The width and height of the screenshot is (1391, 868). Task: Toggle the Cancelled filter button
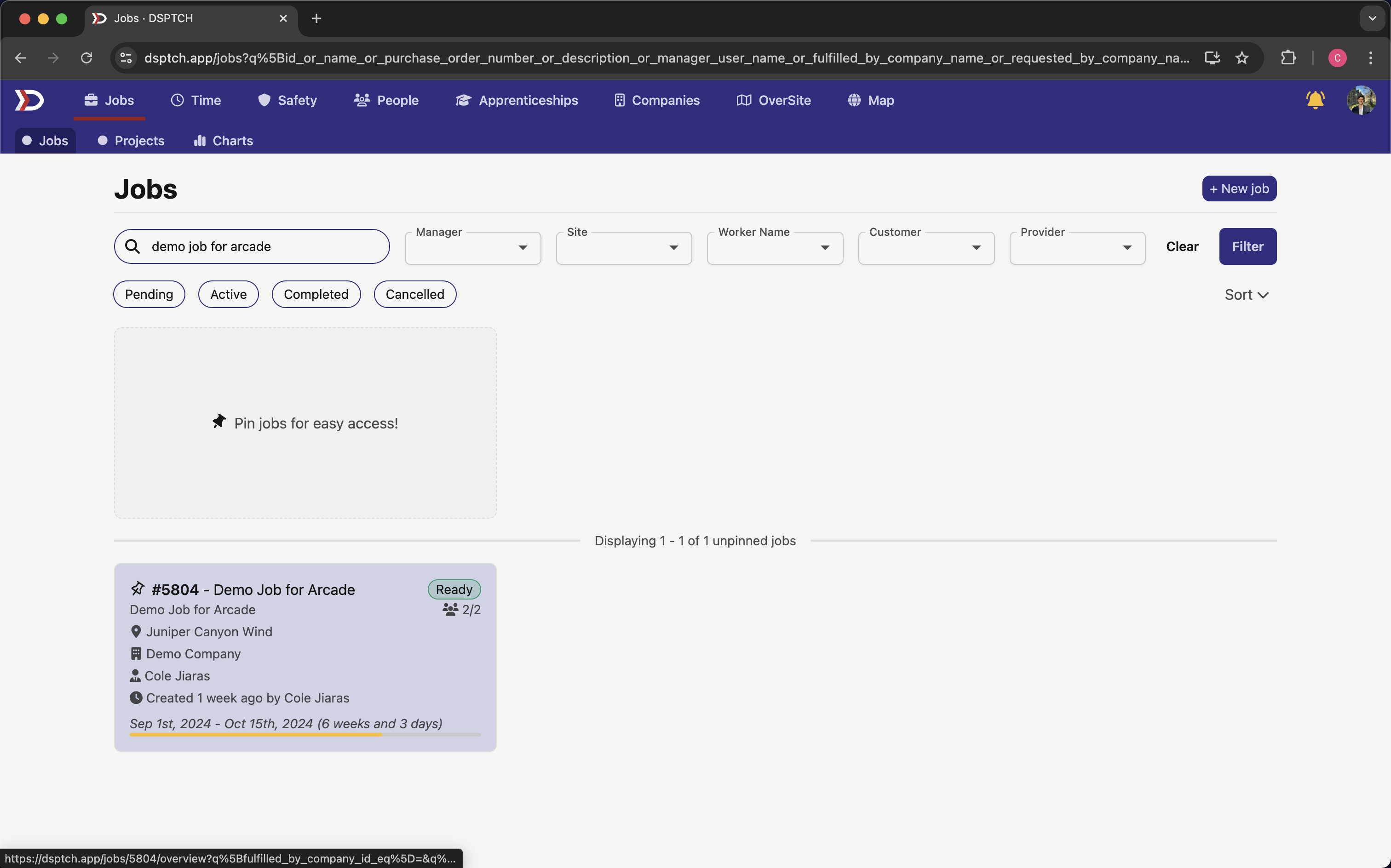point(414,294)
